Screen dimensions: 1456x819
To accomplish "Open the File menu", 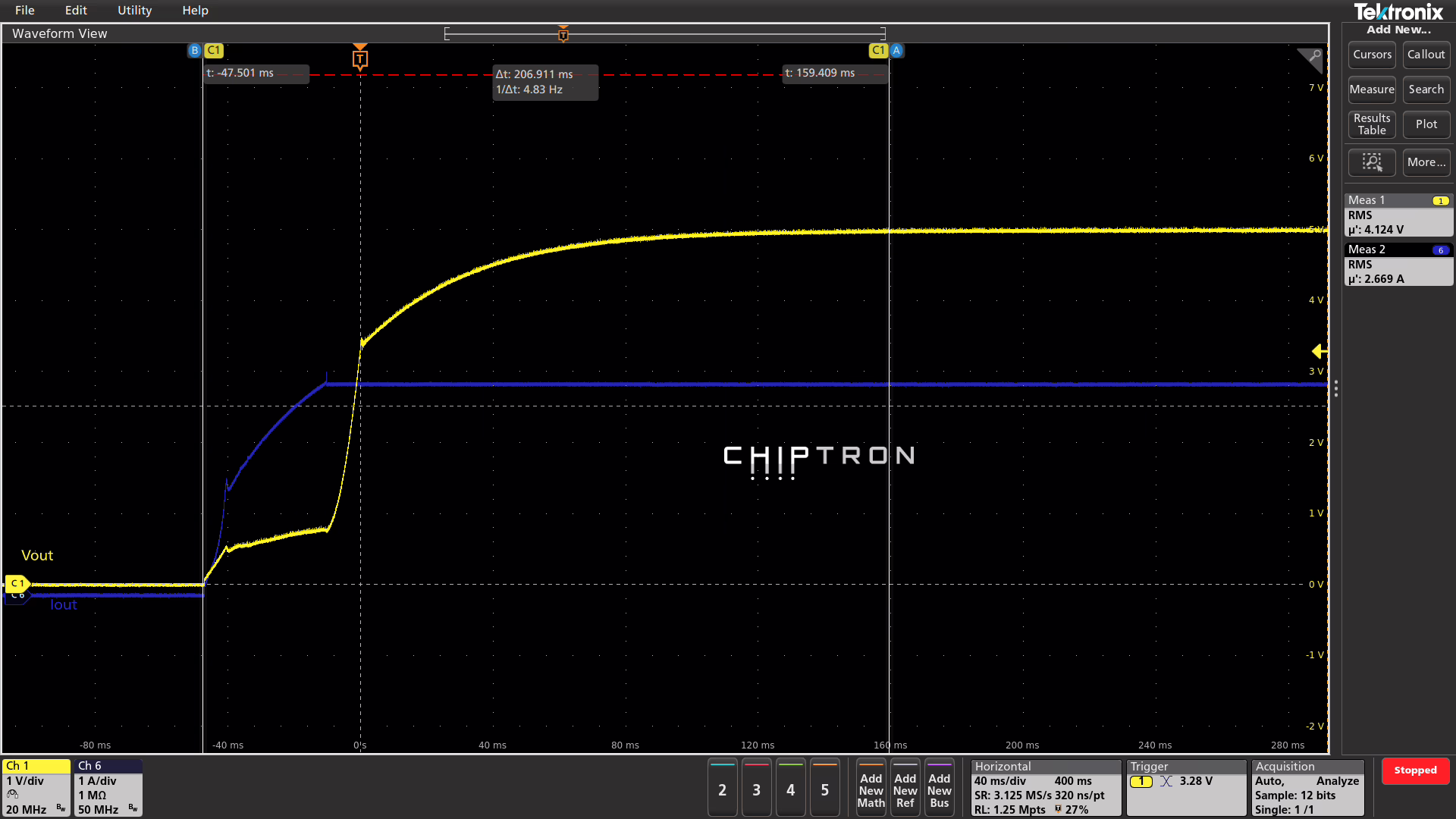I will 24,11.
